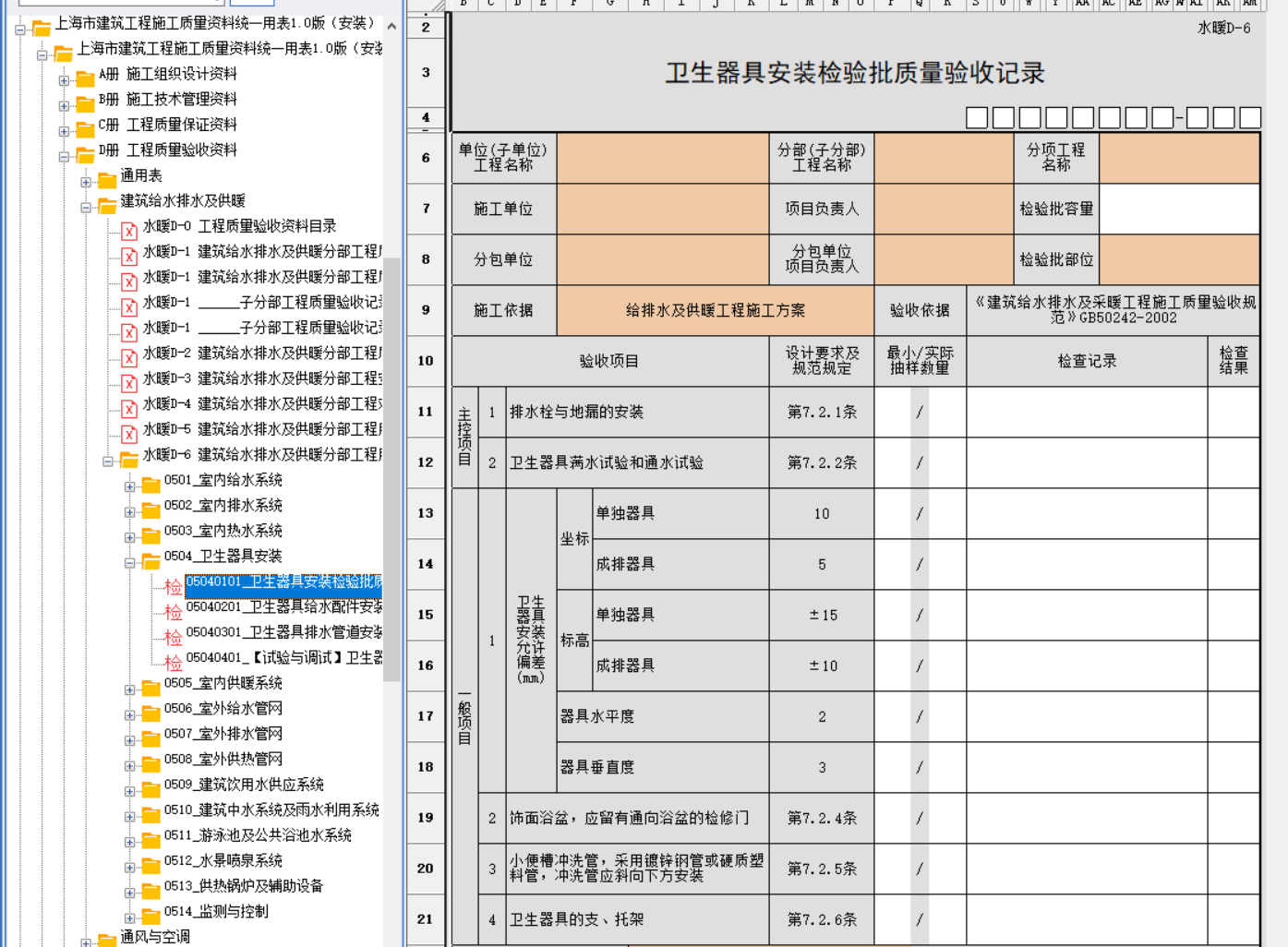
Task: Expand the 0505_室内供暖系统 folder node
Action: pyautogui.click(x=130, y=689)
